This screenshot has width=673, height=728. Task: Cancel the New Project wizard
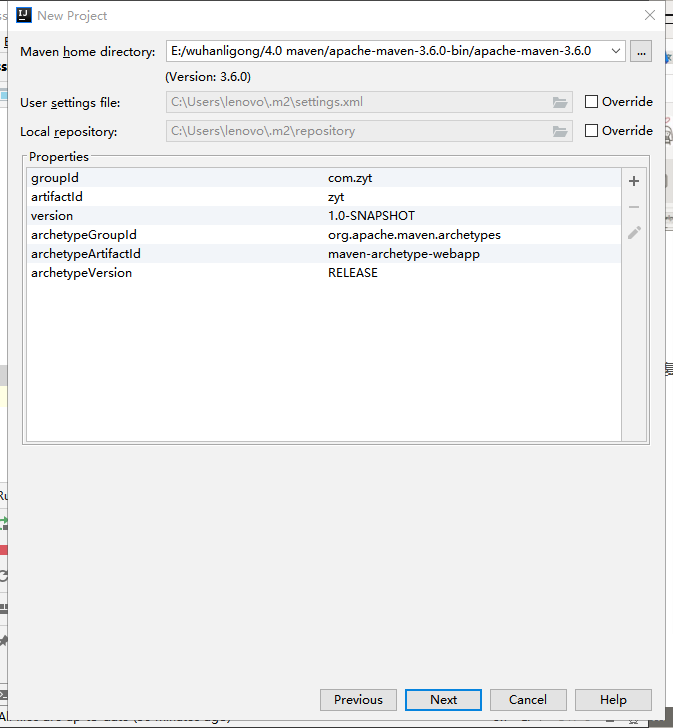point(528,700)
